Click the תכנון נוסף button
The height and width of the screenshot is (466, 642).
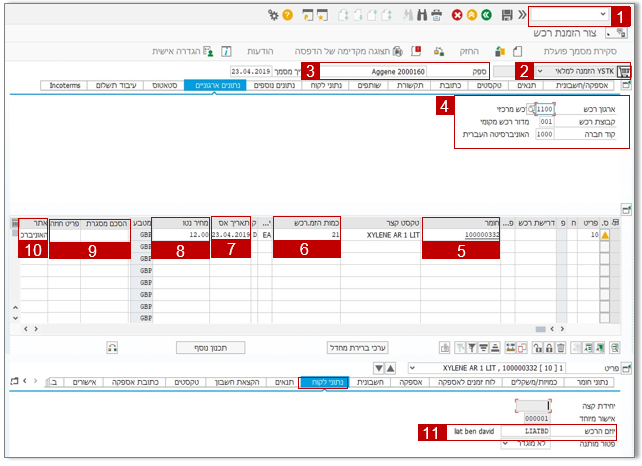(210, 348)
